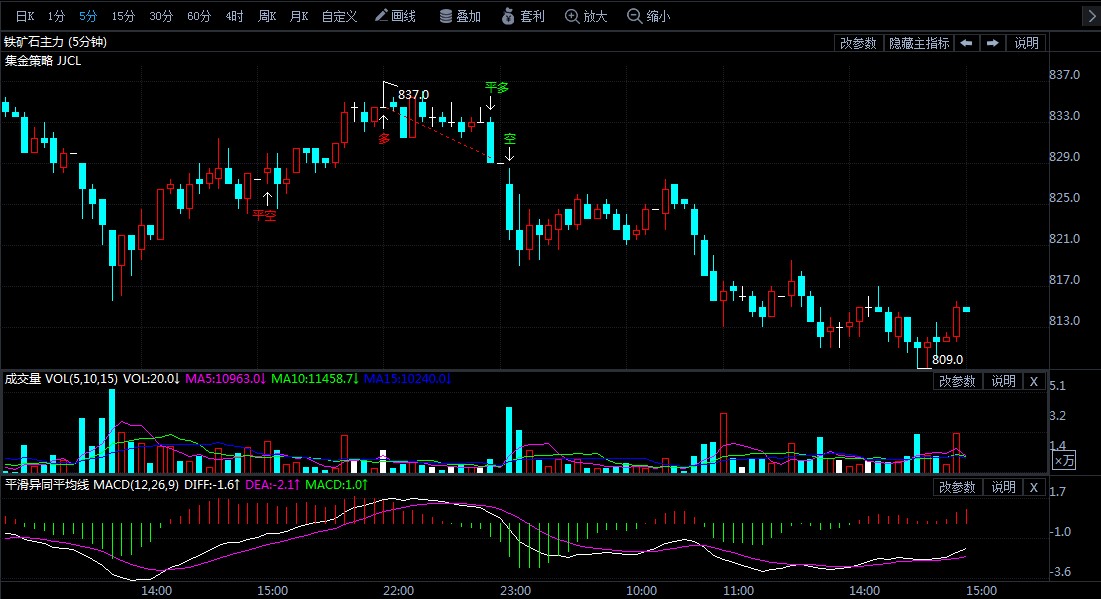Click the MA5:10963.0 volume value
The height and width of the screenshot is (599, 1101).
(x=225, y=379)
